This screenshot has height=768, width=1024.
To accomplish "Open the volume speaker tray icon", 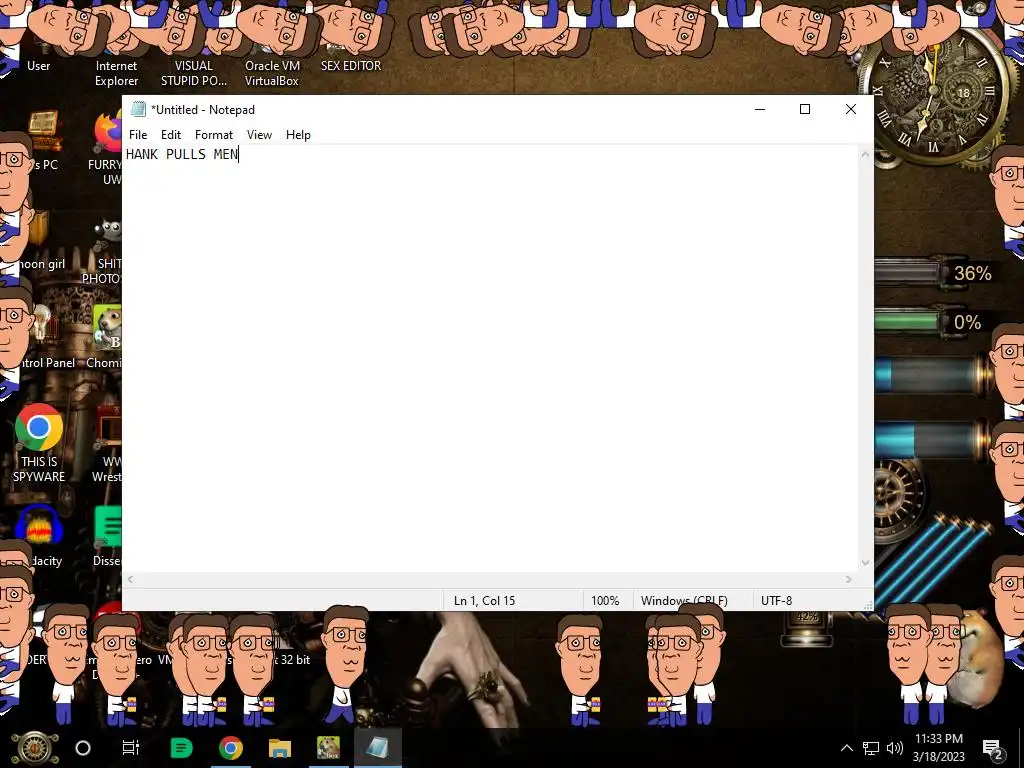I will [895, 748].
